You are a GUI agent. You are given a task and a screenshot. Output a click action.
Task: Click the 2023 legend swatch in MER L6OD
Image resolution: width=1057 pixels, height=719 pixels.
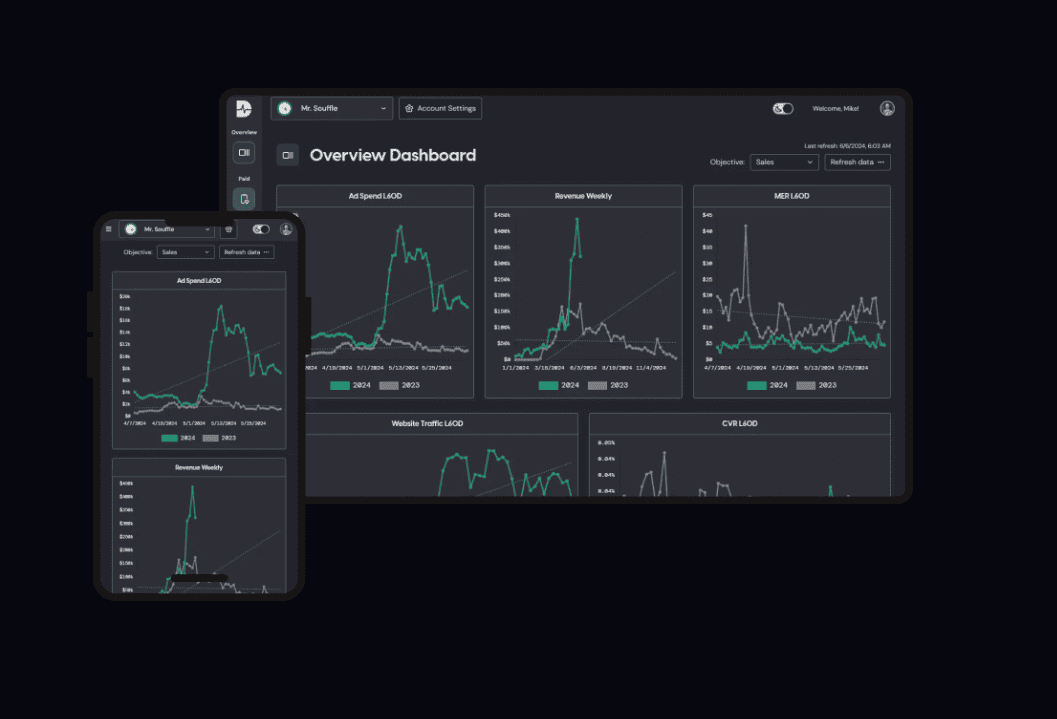pyautogui.click(x=806, y=385)
